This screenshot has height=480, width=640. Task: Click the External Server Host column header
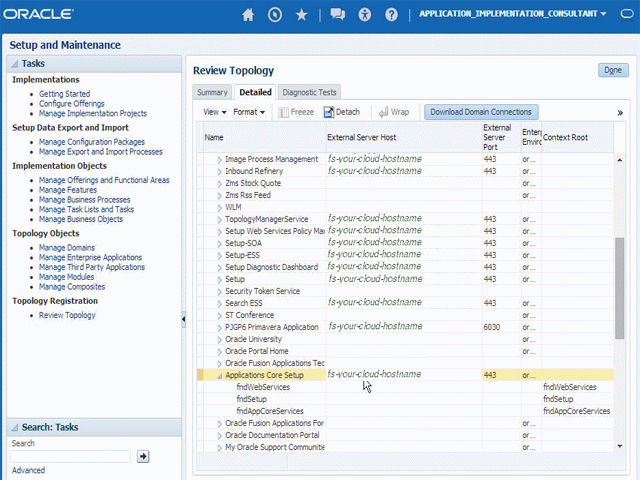click(x=404, y=138)
